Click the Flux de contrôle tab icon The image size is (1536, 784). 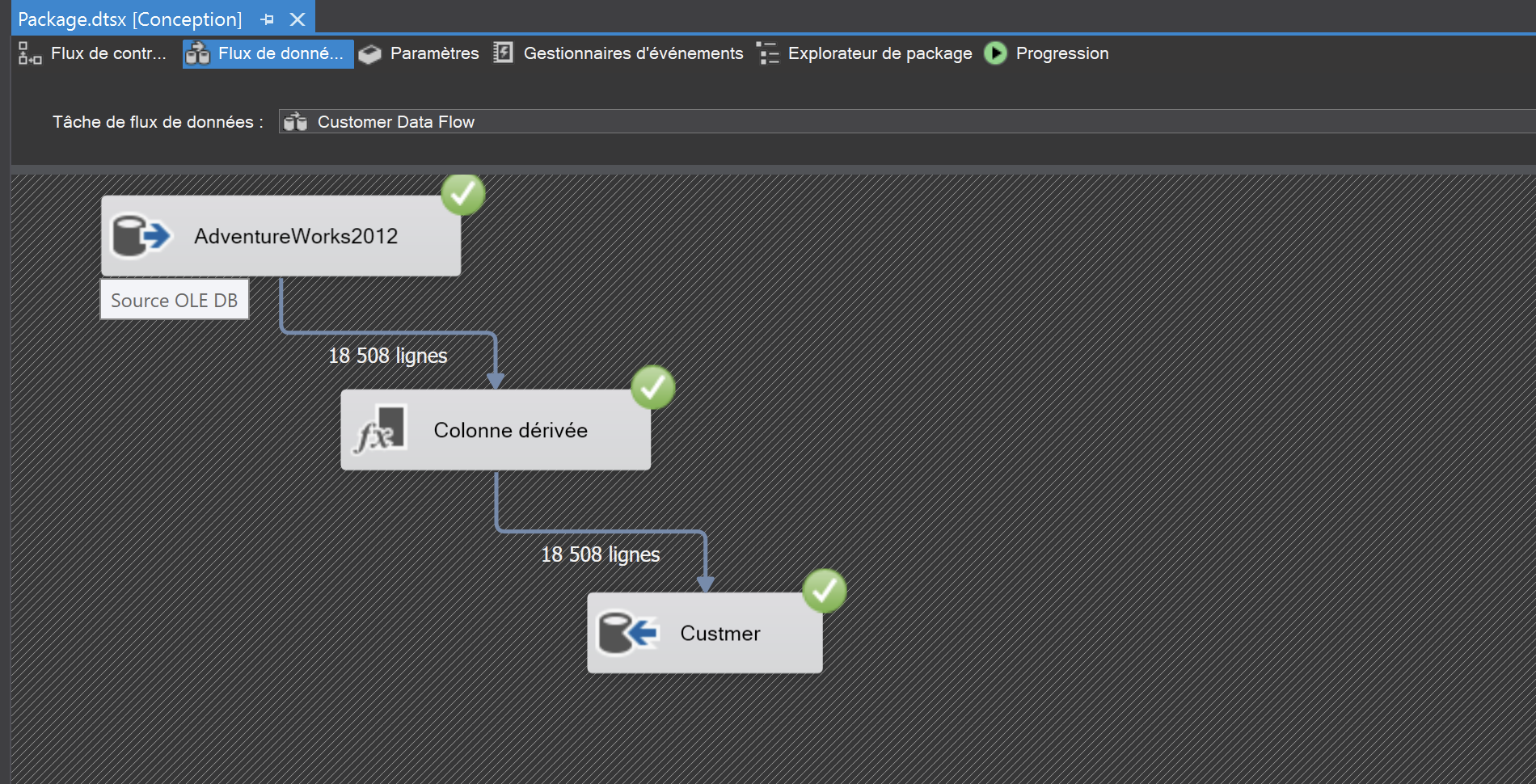click(28, 53)
